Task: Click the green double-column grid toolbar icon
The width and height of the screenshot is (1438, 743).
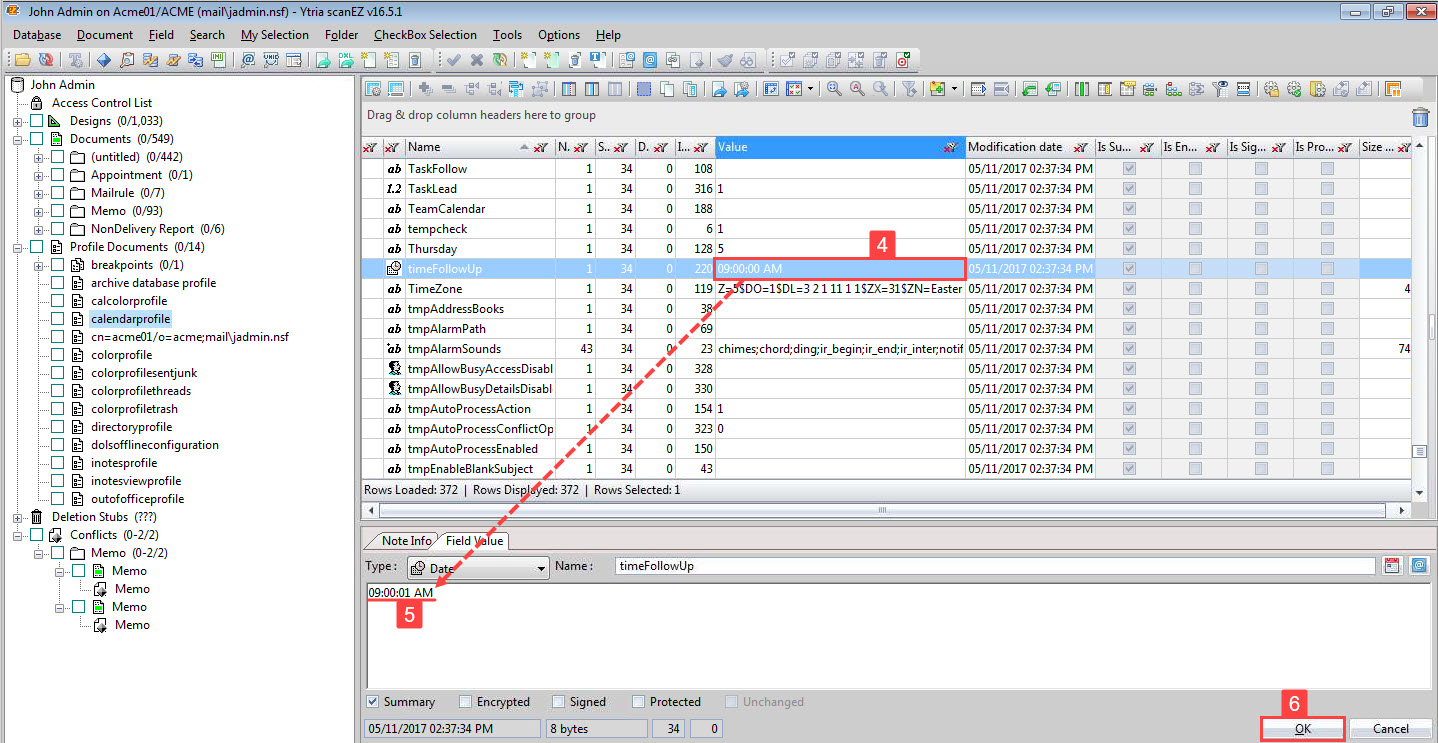Action: pyautogui.click(x=1081, y=89)
